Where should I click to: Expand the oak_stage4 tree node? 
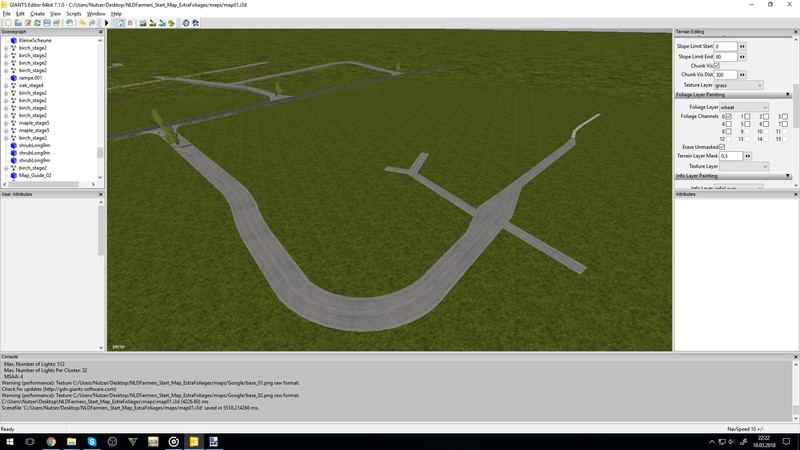(x=6, y=86)
